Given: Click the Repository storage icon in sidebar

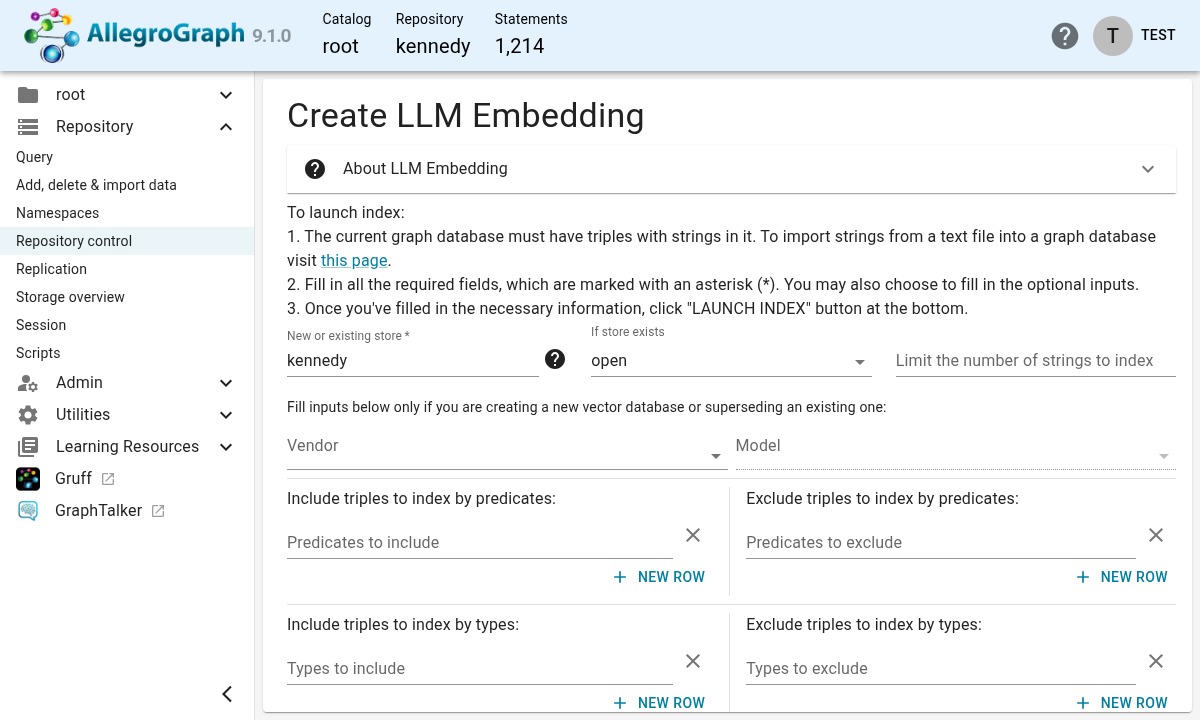Looking at the screenshot, I should pyautogui.click(x=28, y=127).
